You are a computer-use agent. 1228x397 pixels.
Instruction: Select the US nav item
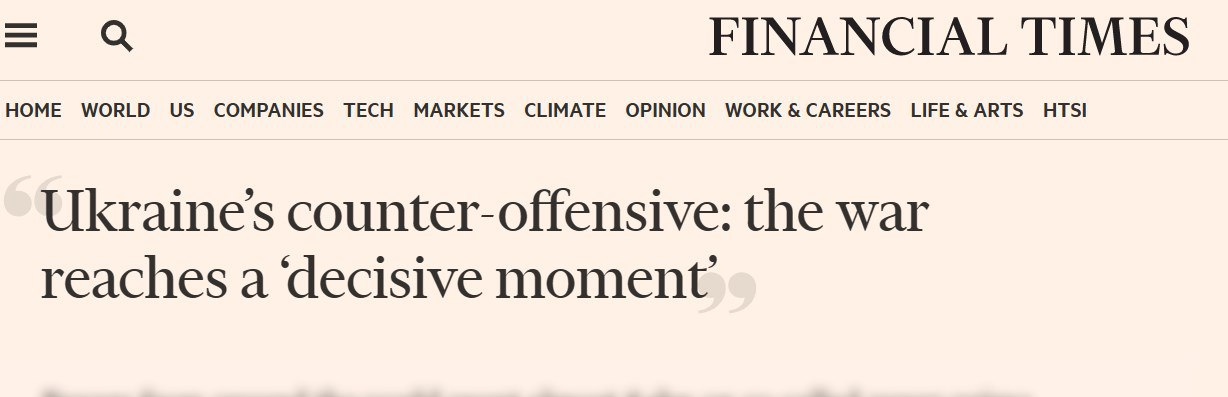[x=182, y=111]
